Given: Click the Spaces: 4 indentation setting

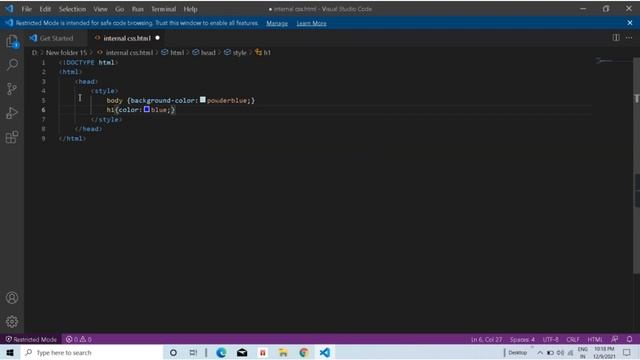Looking at the screenshot, I should point(522,339).
